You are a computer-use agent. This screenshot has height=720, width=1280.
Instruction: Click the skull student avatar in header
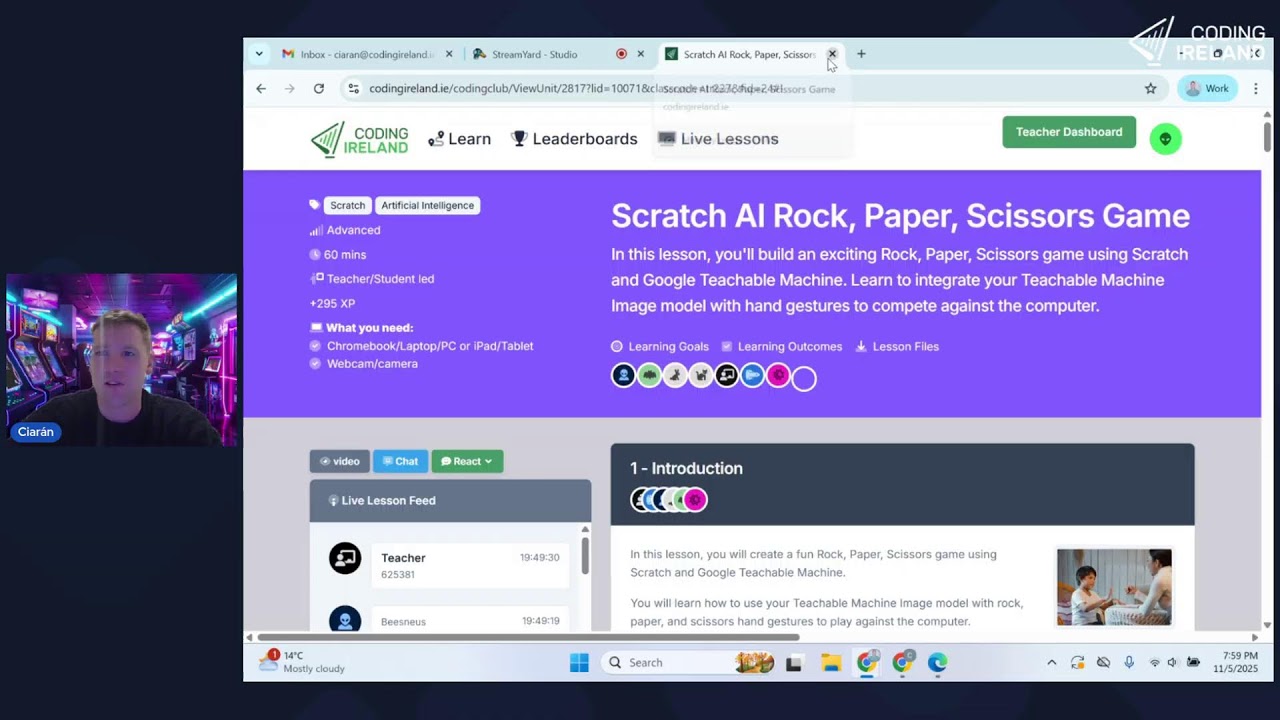coord(623,375)
